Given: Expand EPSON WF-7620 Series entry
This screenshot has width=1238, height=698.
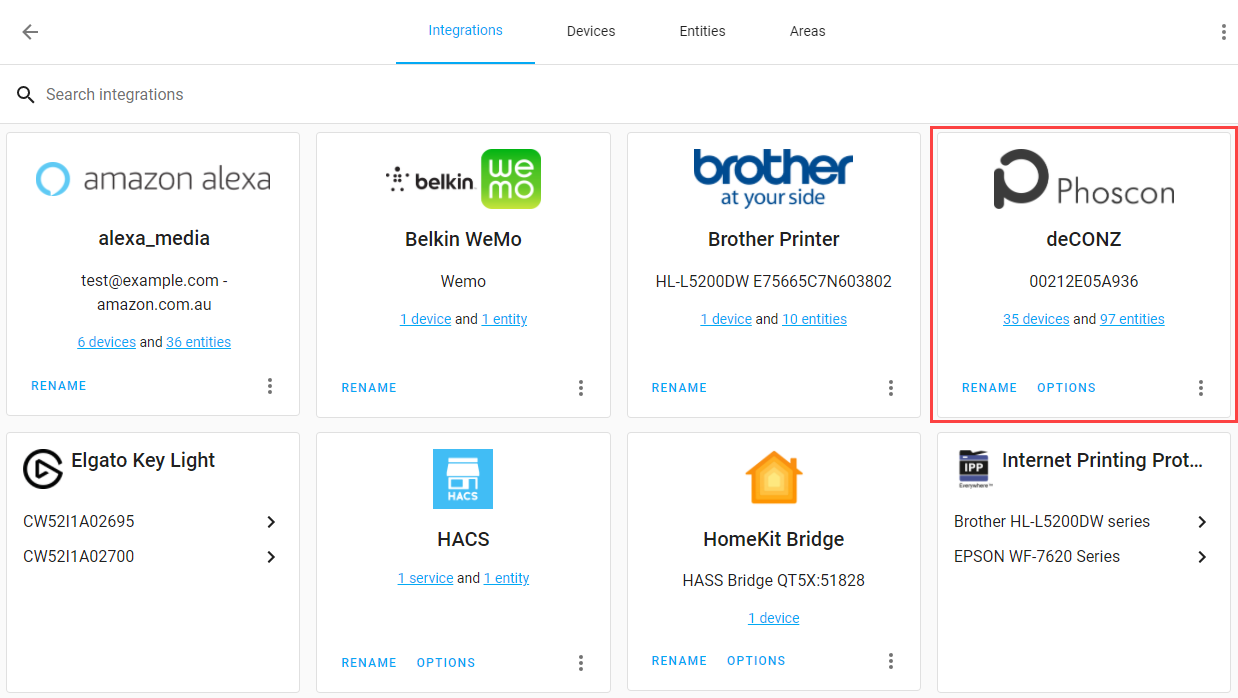Looking at the screenshot, I should click(1202, 557).
